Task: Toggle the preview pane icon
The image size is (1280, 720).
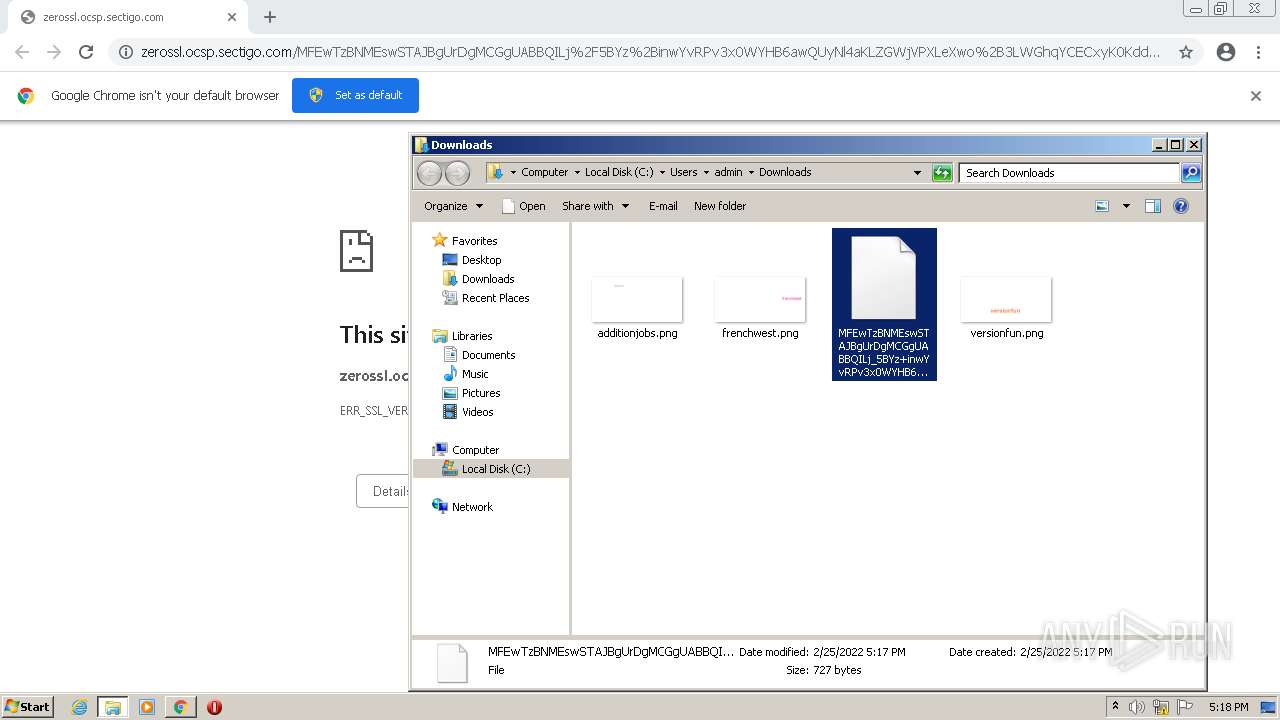Action: tap(1153, 206)
